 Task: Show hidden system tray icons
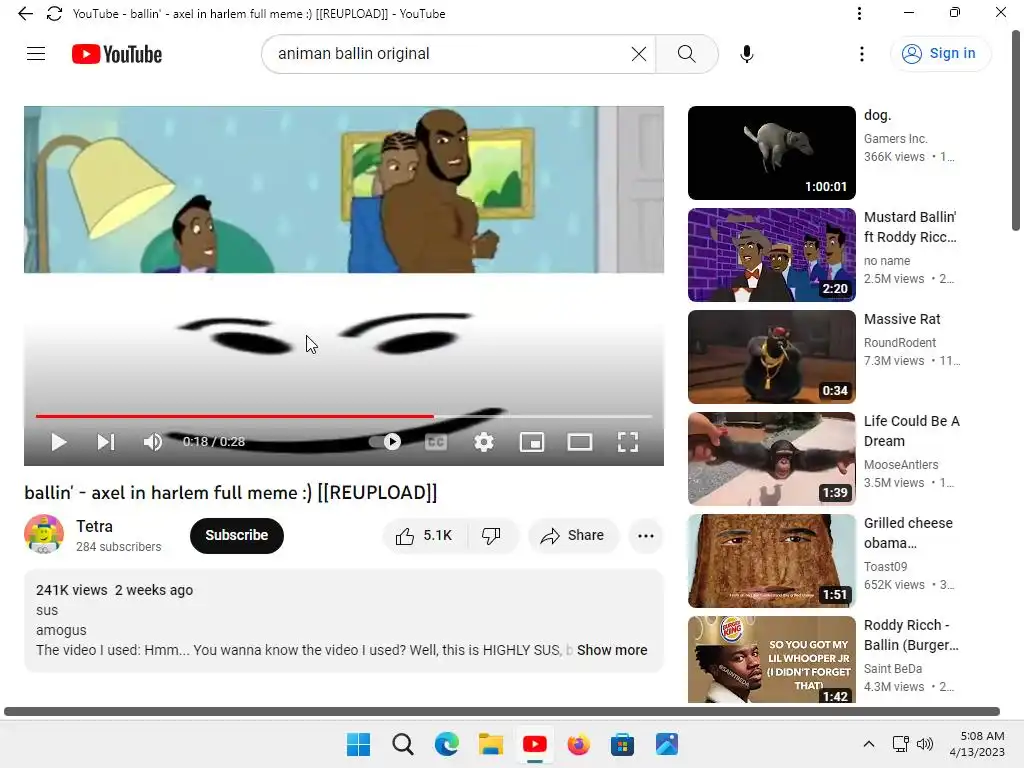click(x=869, y=744)
